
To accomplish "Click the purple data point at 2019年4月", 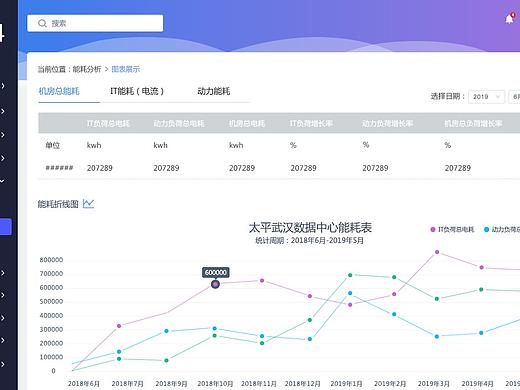I will (481, 267).
